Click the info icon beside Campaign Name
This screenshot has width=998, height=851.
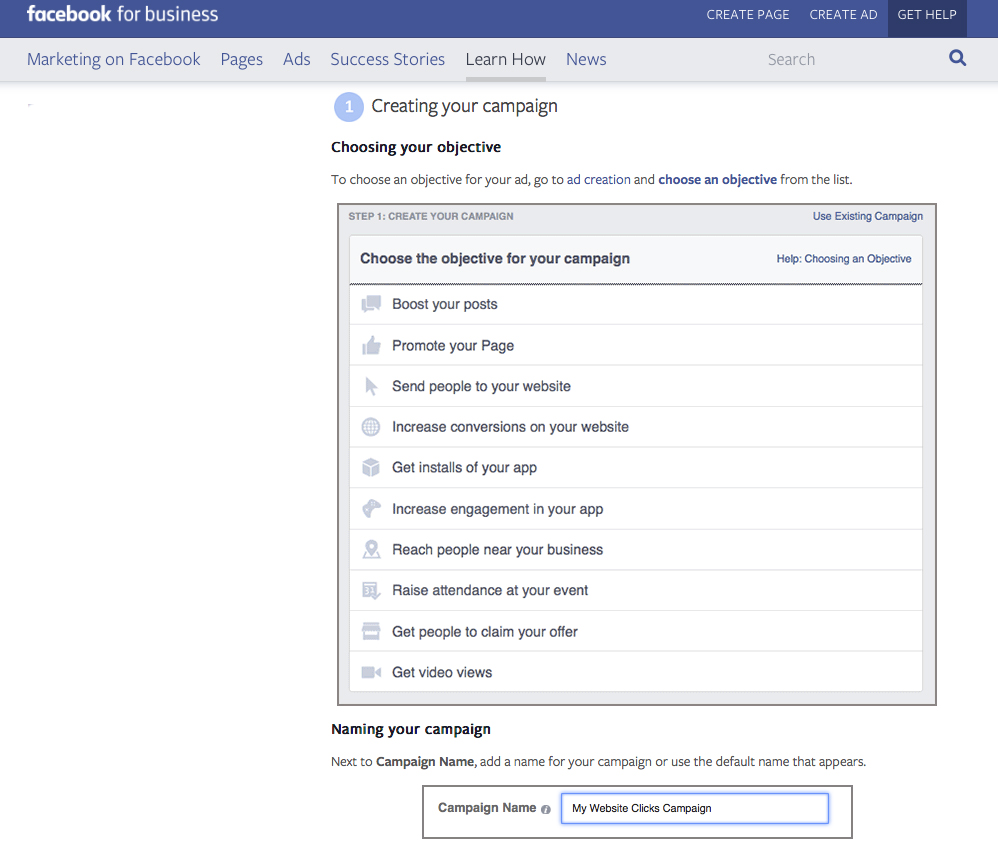tap(546, 809)
